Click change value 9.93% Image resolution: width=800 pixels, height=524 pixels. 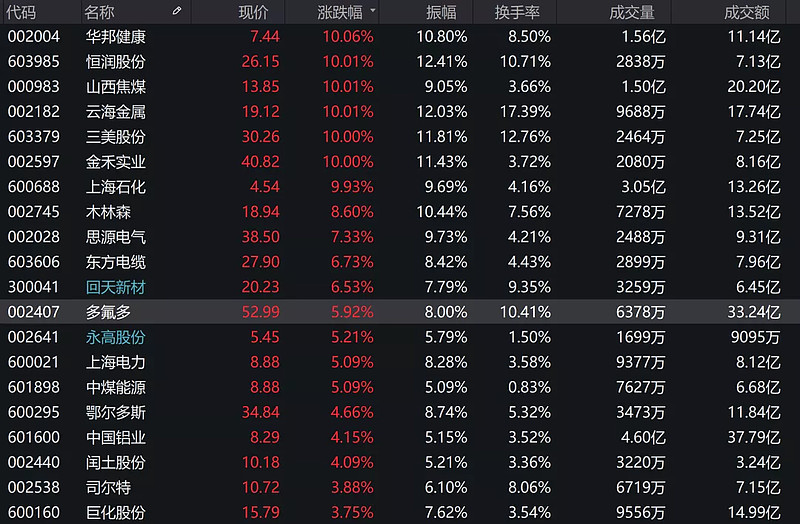pyautogui.click(x=352, y=187)
